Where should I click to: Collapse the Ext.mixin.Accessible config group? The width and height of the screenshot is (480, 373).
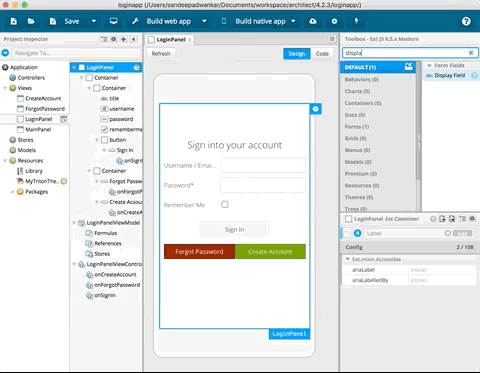348,259
